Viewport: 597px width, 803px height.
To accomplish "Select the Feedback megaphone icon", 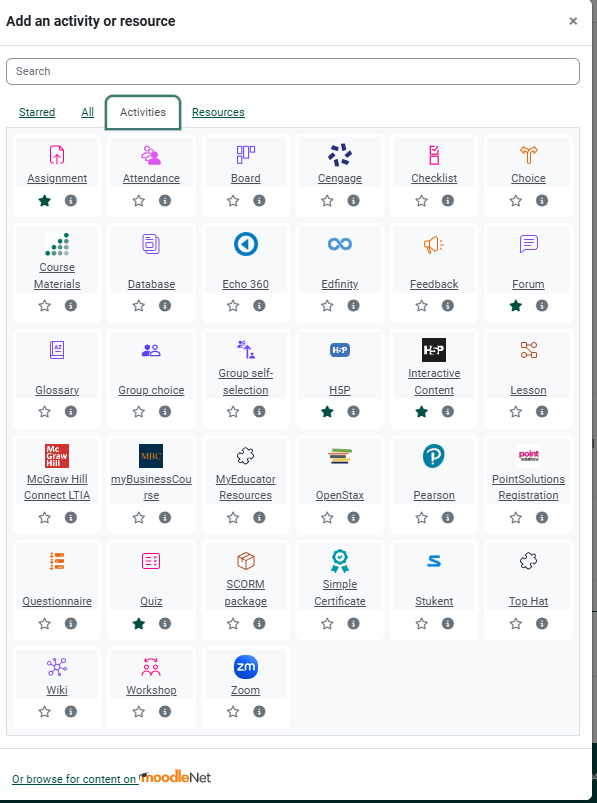I will pos(434,244).
